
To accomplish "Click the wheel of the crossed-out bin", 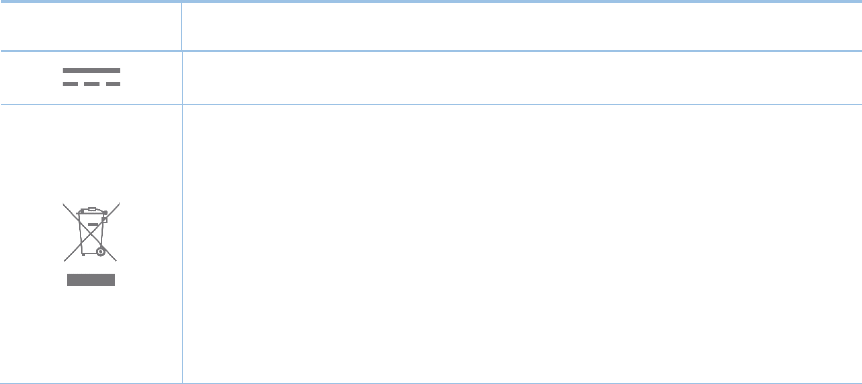I will [x=101, y=252].
